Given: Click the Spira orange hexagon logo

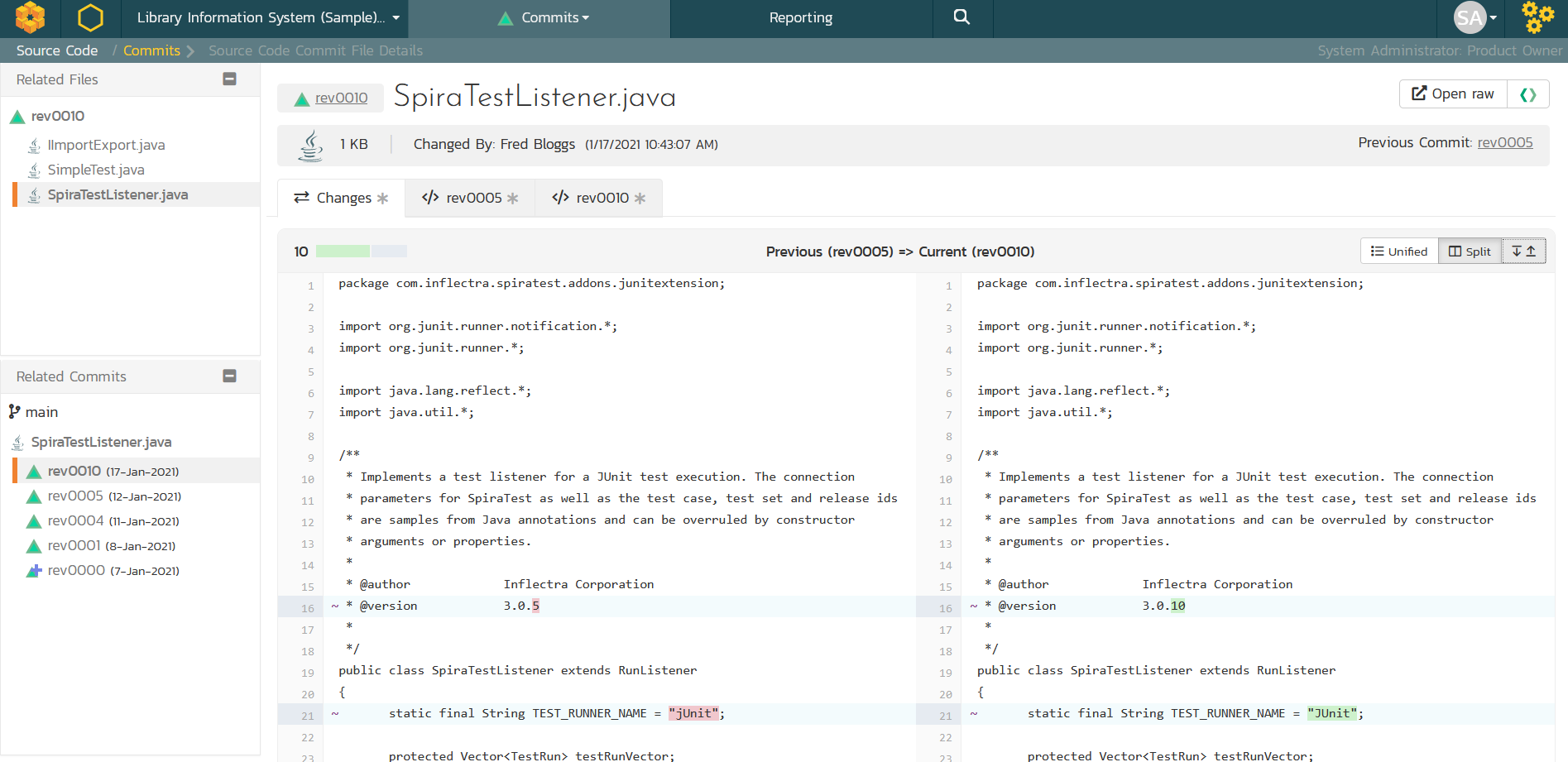Looking at the screenshot, I should [x=31, y=17].
